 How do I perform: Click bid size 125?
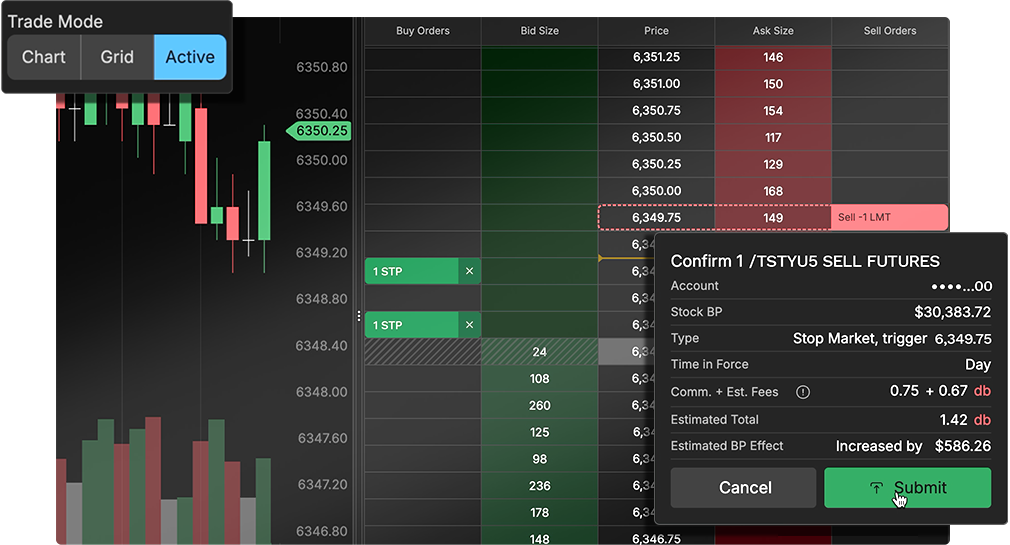click(540, 432)
